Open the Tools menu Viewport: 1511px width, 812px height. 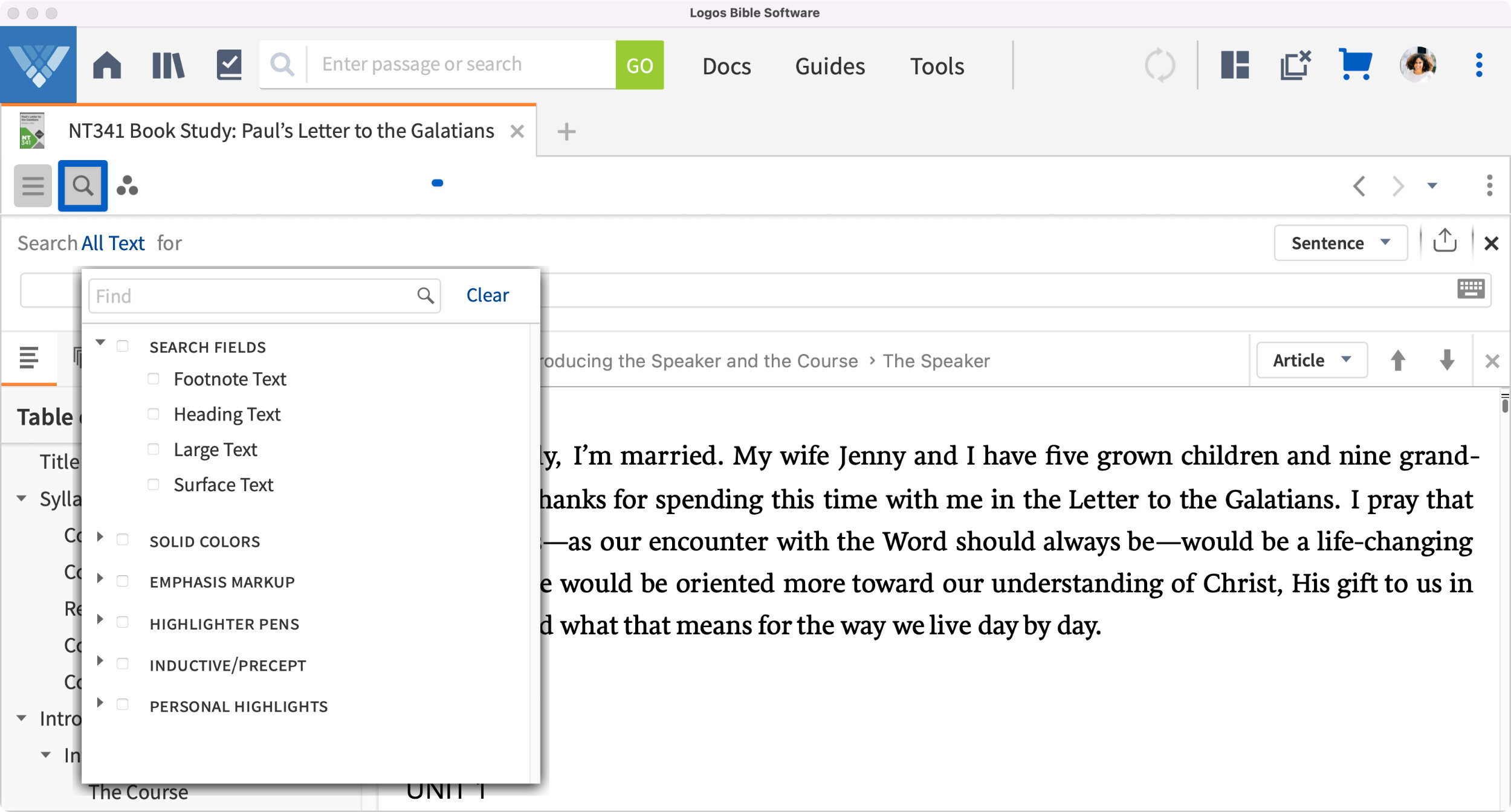pyautogui.click(x=937, y=66)
